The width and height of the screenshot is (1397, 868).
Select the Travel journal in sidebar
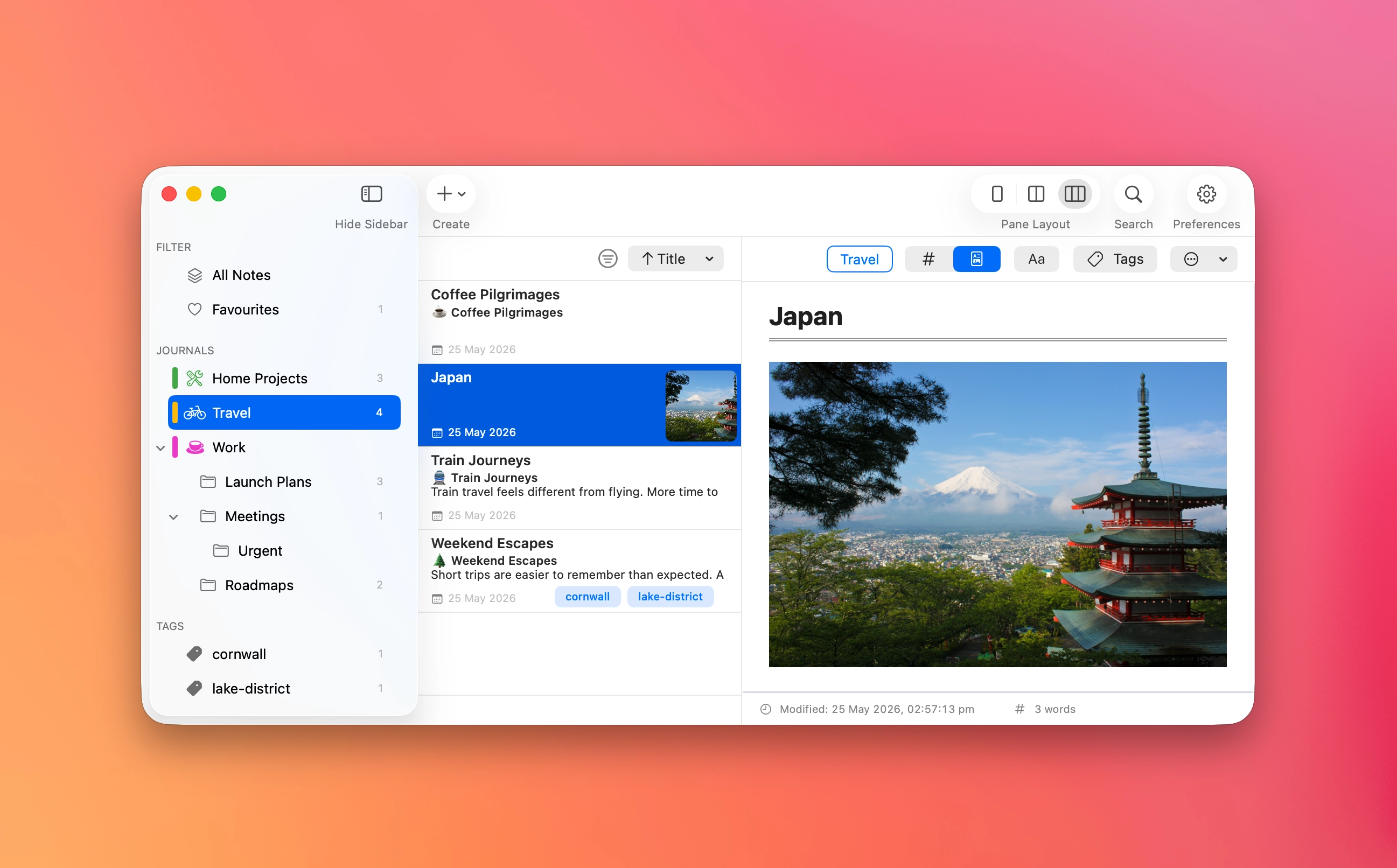click(284, 413)
